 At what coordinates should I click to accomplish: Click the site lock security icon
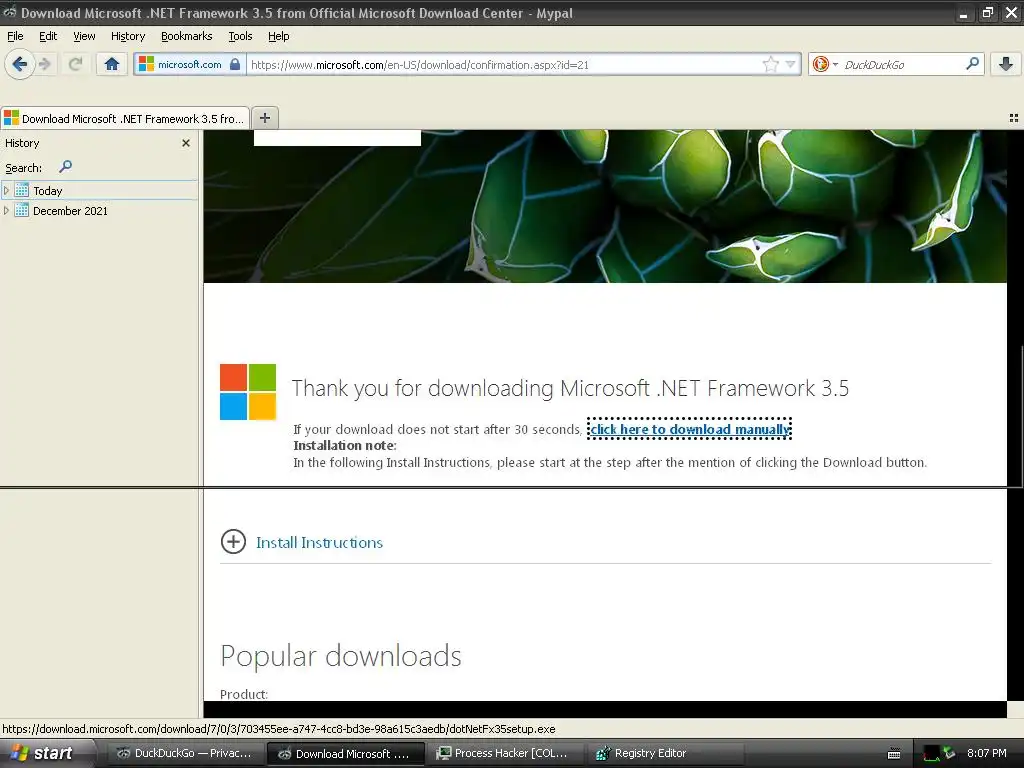(235, 64)
